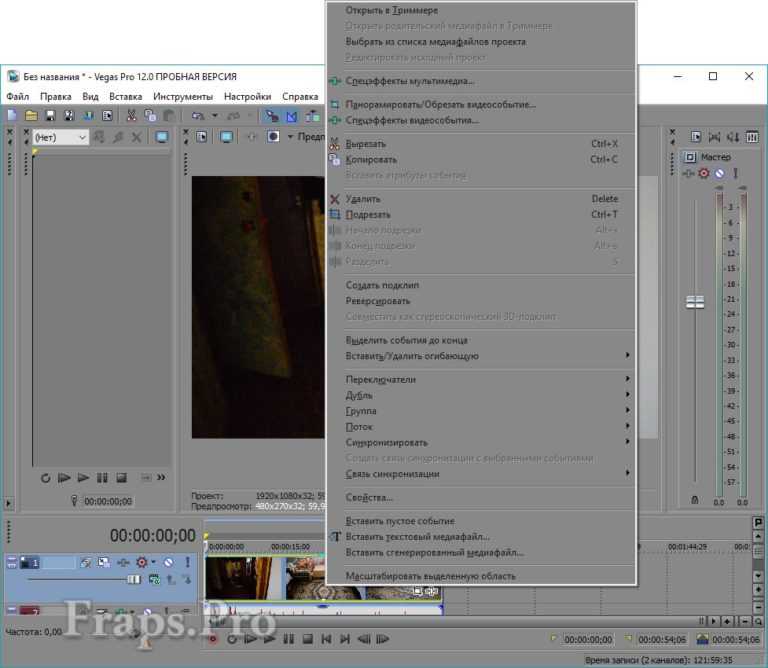The height and width of the screenshot is (668, 768).
Task: Click track 1 FX icon
Action: pyautogui.click(x=123, y=562)
